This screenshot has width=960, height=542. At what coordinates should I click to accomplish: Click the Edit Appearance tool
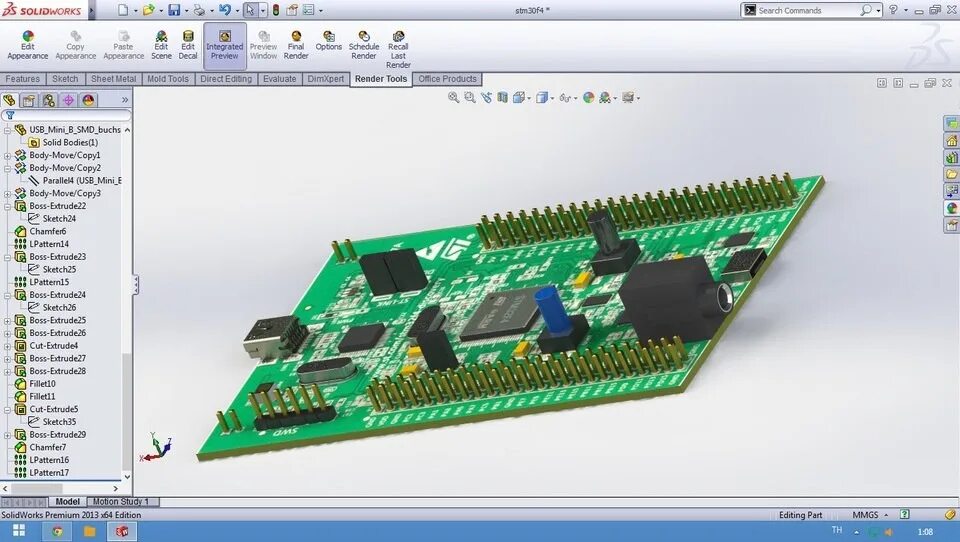pos(28,45)
